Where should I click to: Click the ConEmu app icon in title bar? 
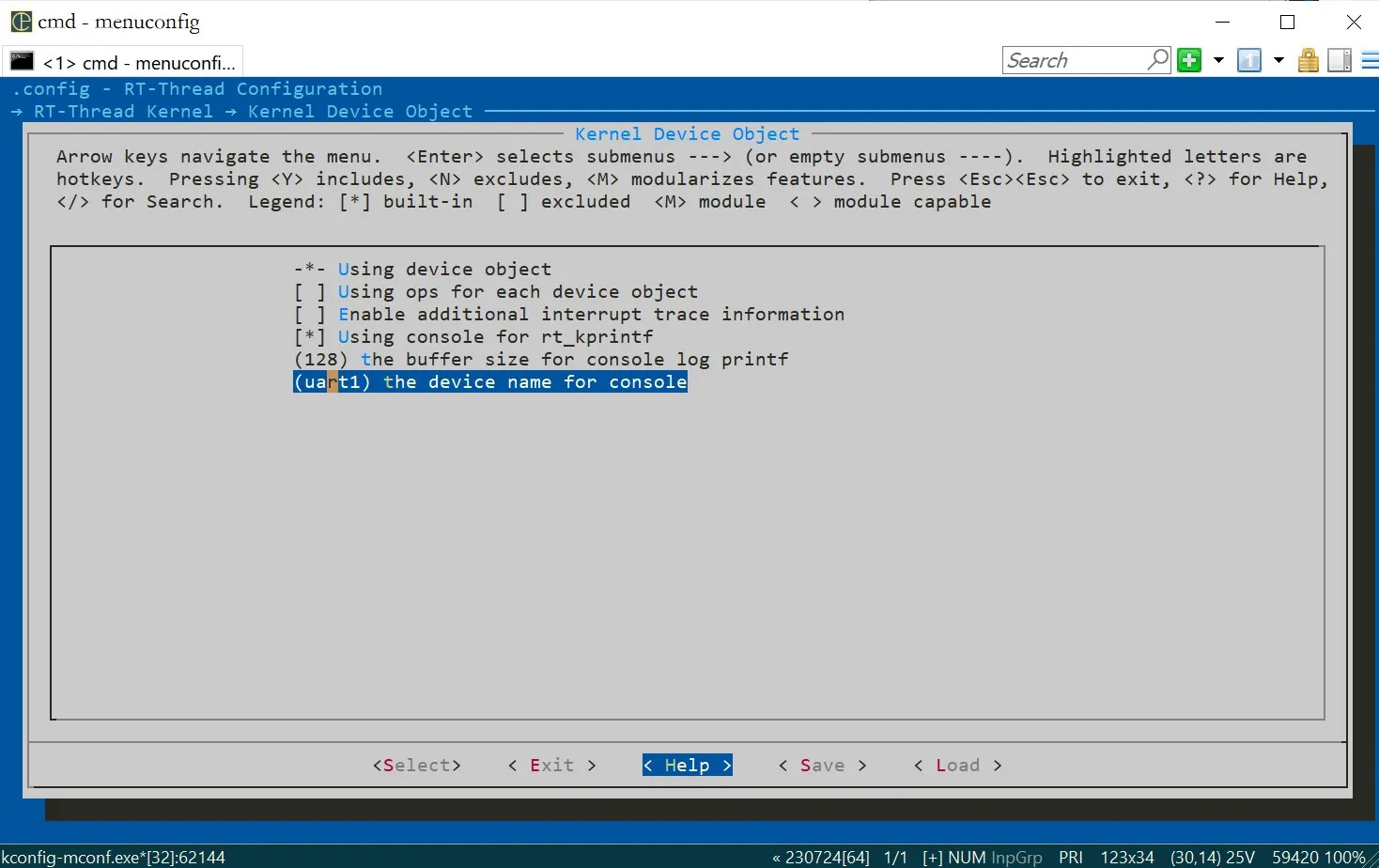click(21, 21)
